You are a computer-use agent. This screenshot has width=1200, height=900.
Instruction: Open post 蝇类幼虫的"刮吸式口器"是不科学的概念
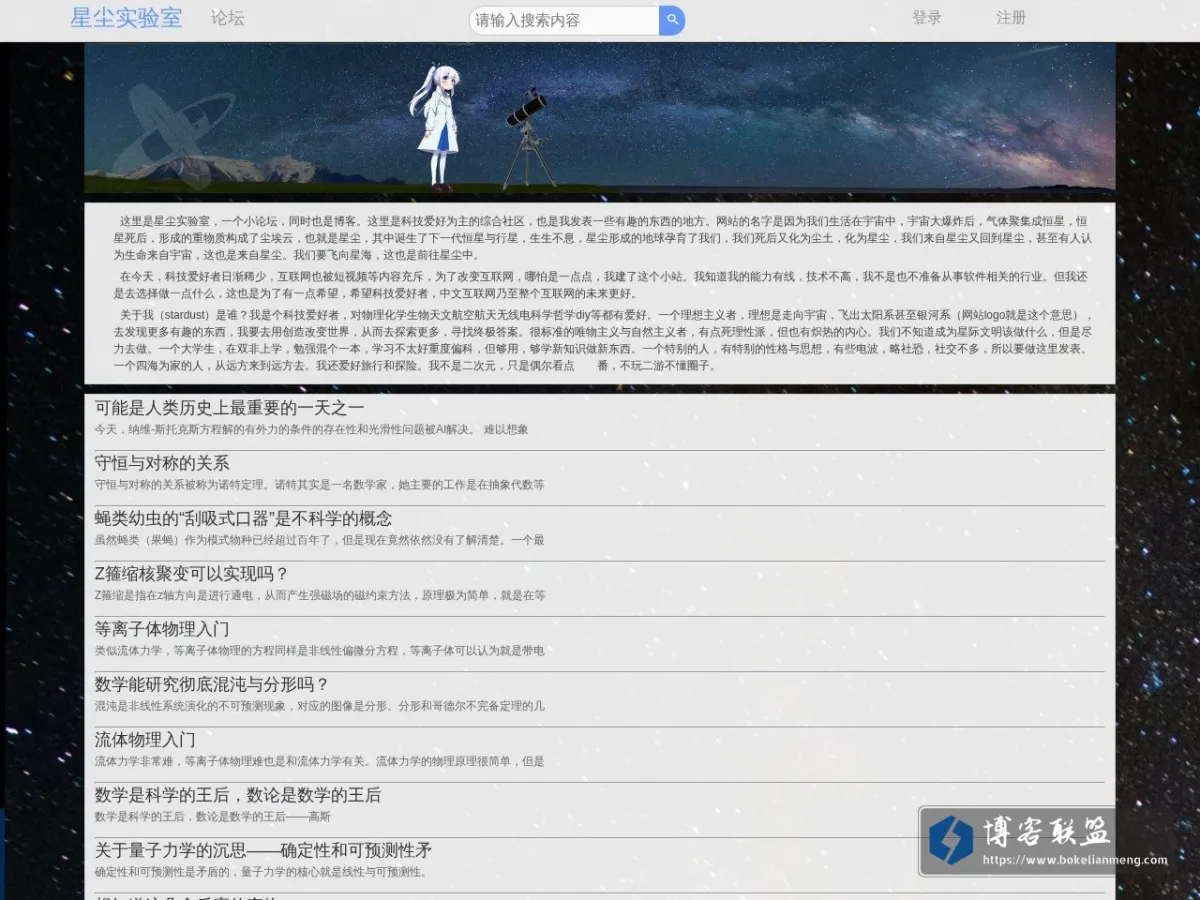(x=243, y=518)
